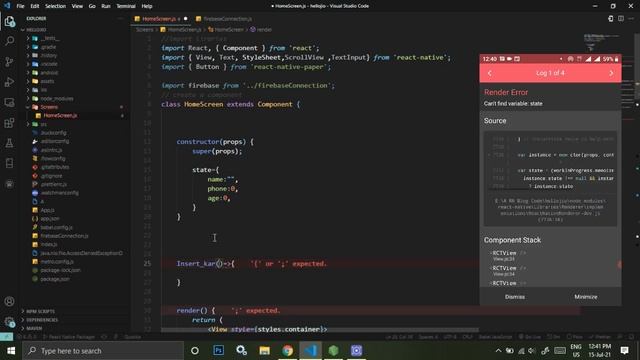Expand the node_modules folder
The width and height of the screenshot is (640, 360).
(57, 98)
